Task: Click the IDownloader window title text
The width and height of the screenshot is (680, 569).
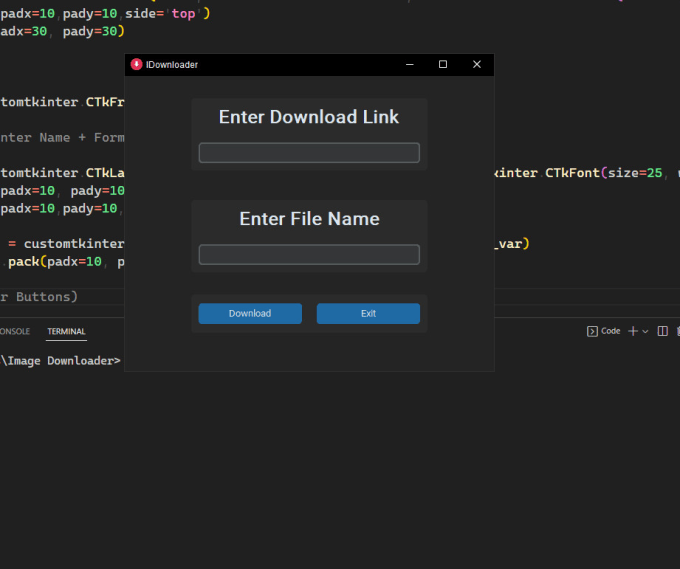Action: pyautogui.click(x=172, y=65)
